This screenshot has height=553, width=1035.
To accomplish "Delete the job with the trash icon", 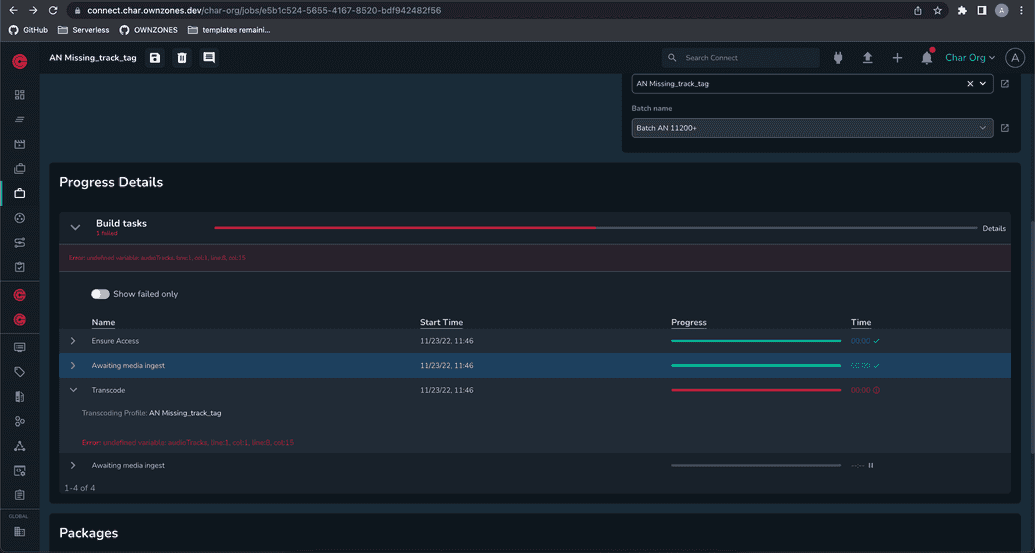I will click(x=182, y=58).
